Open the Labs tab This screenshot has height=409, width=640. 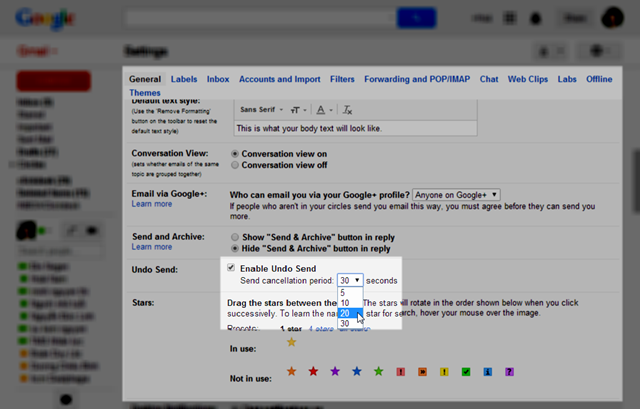[x=567, y=79]
